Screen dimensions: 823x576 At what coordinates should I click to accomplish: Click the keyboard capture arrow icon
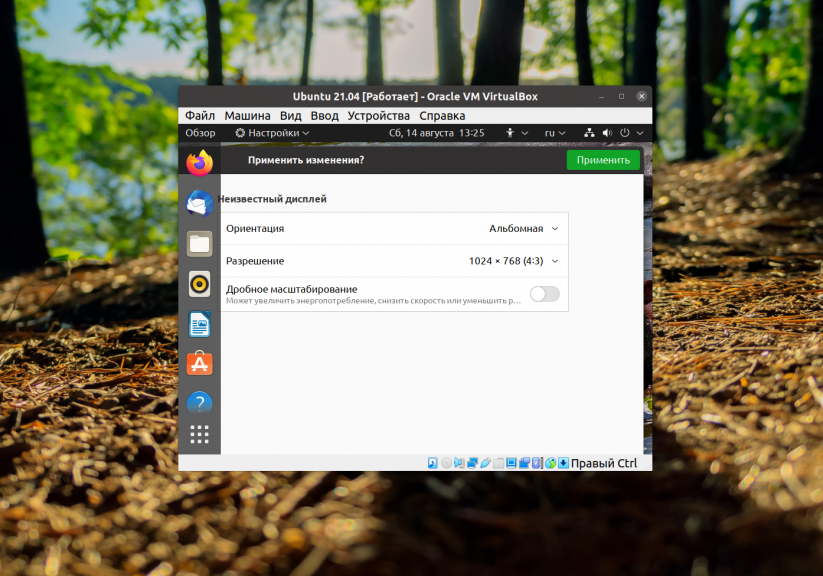563,463
